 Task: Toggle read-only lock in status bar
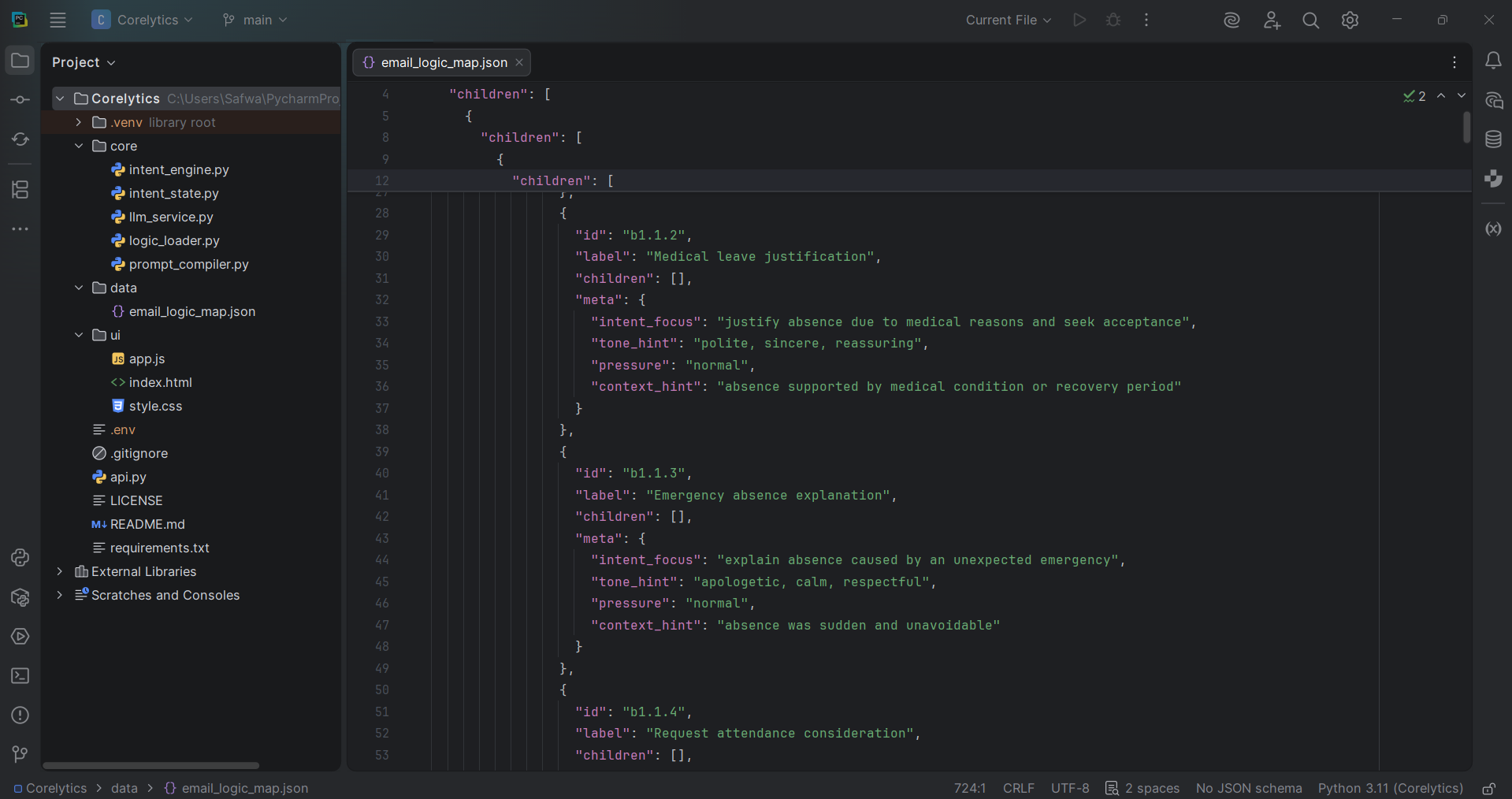(x=1489, y=788)
